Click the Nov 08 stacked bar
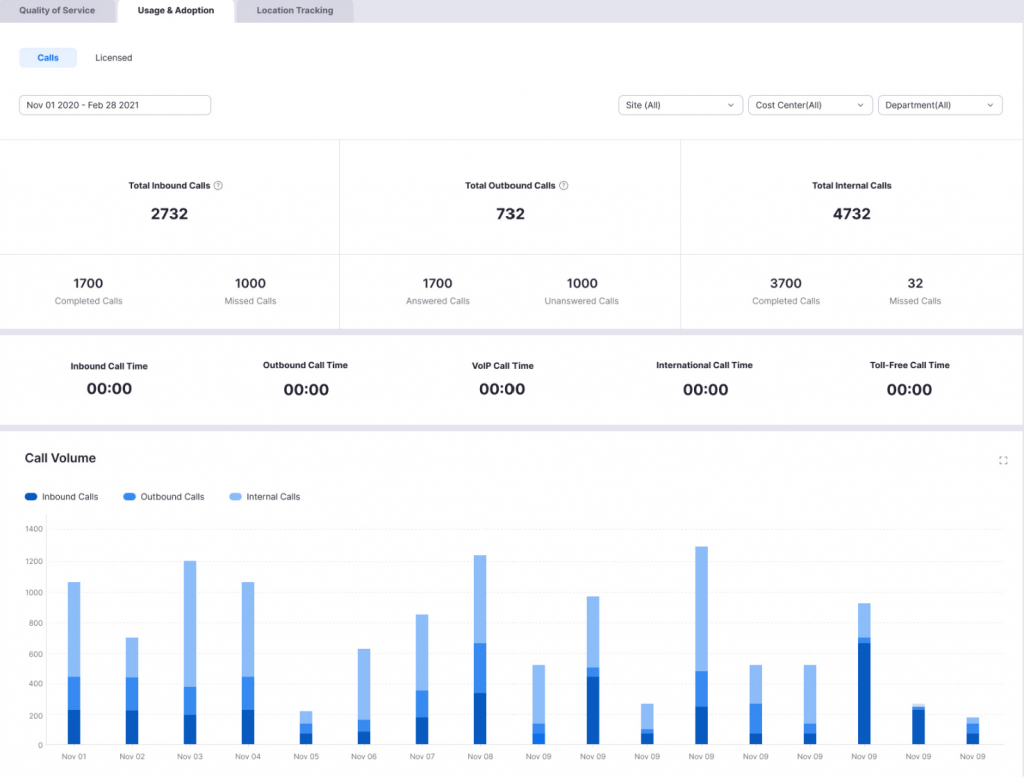 pos(480,650)
